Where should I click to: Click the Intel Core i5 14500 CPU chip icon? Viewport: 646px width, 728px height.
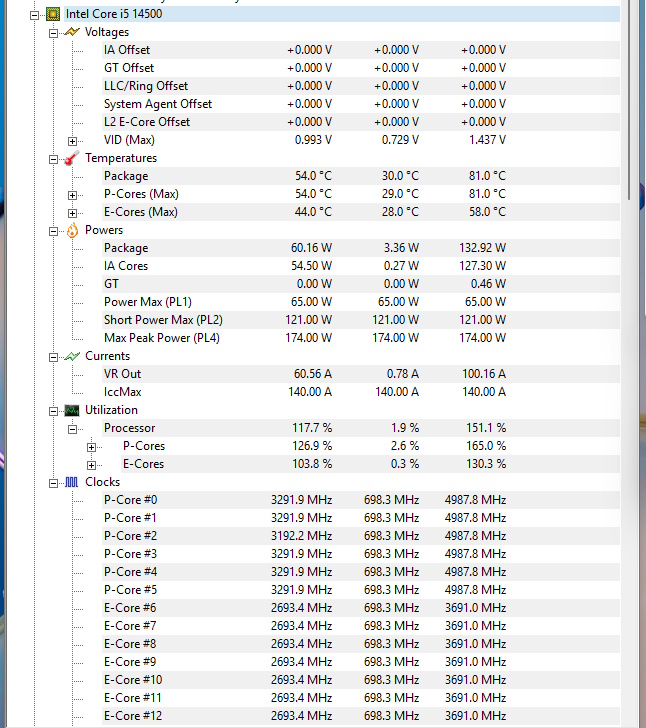pyautogui.click(x=52, y=14)
